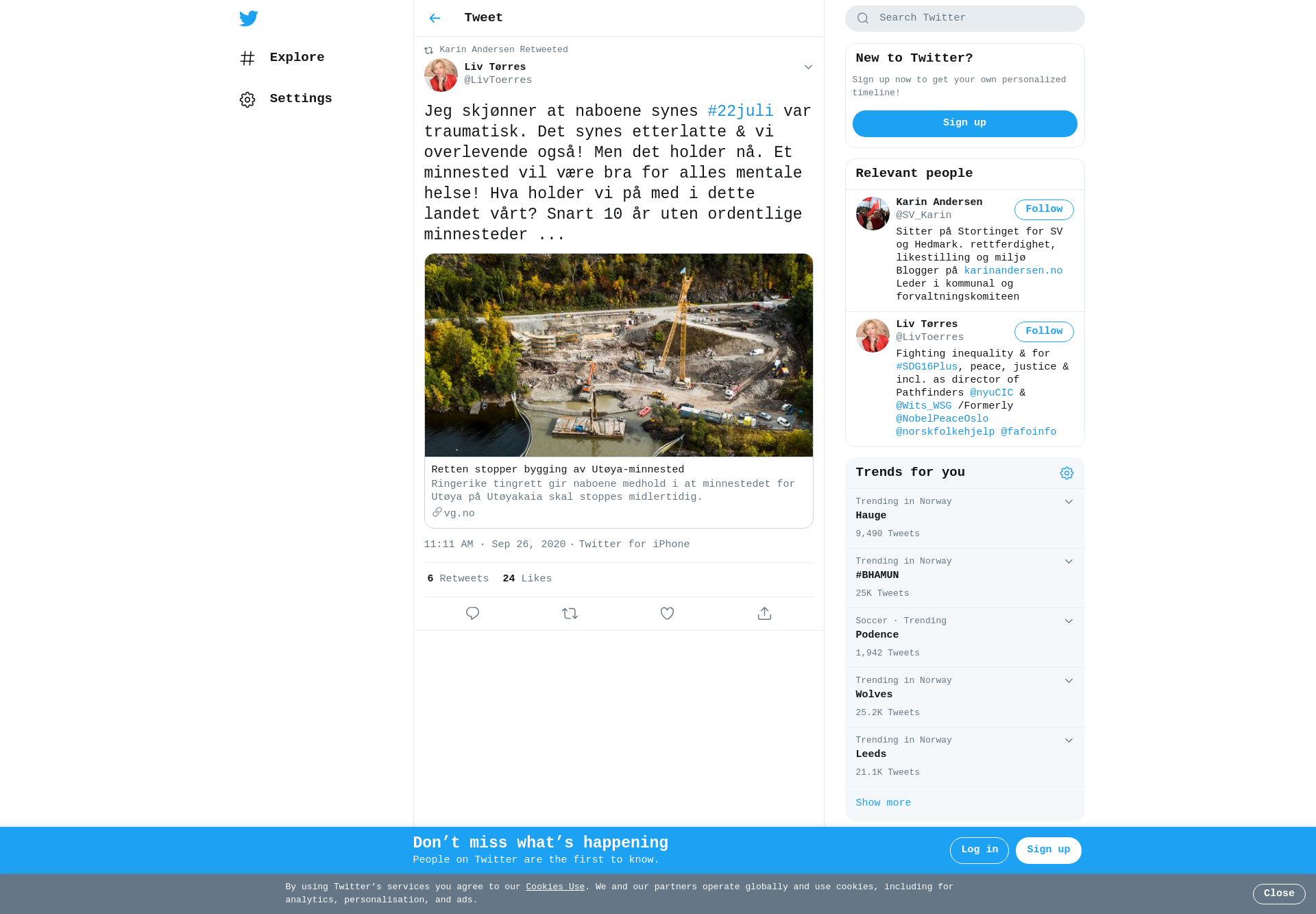Viewport: 1316px width, 914px height.
Task: Like the tweet with heart icon
Action: 667,614
